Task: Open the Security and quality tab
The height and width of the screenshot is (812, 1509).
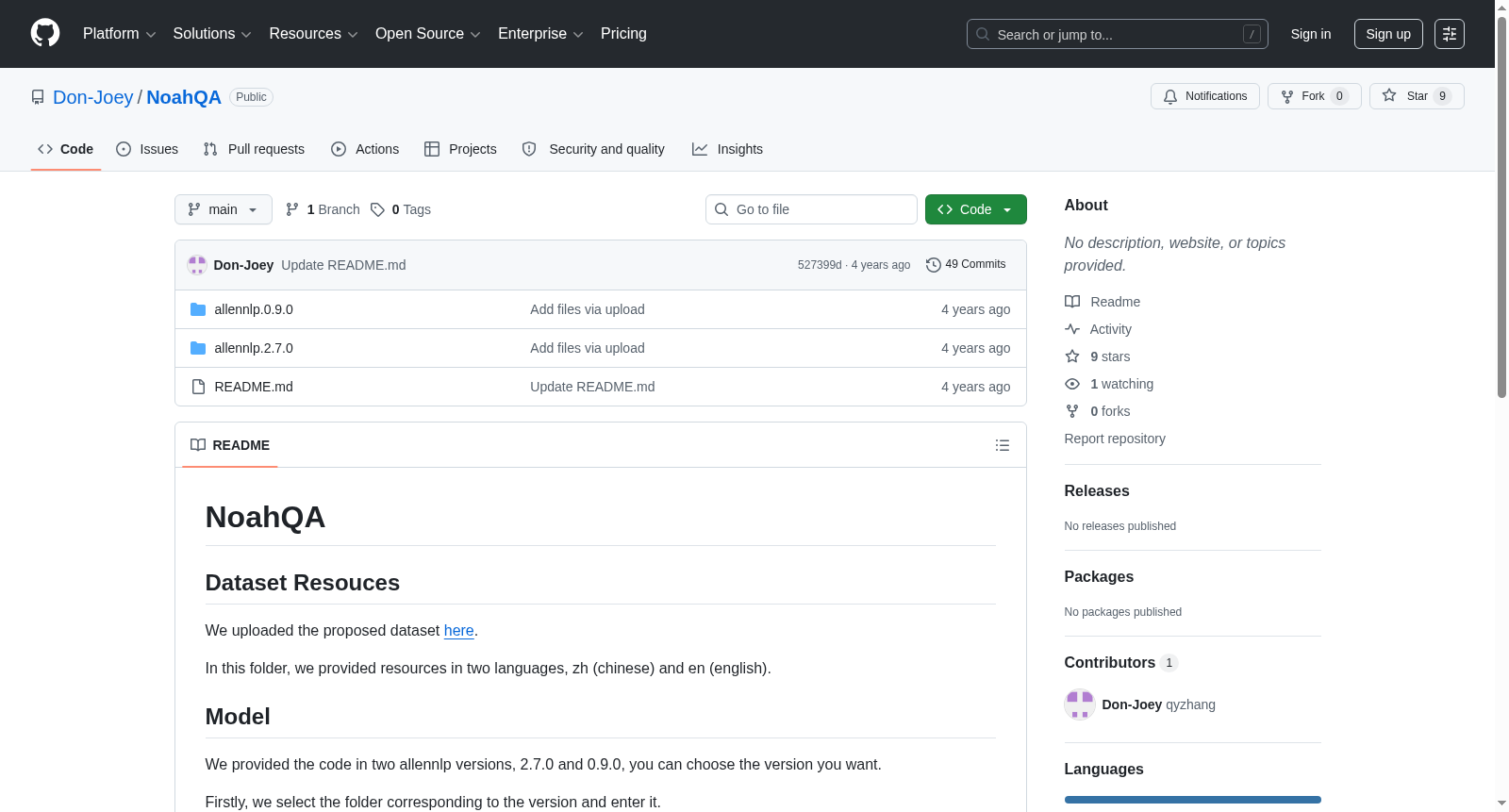Action: pyautogui.click(x=593, y=149)
